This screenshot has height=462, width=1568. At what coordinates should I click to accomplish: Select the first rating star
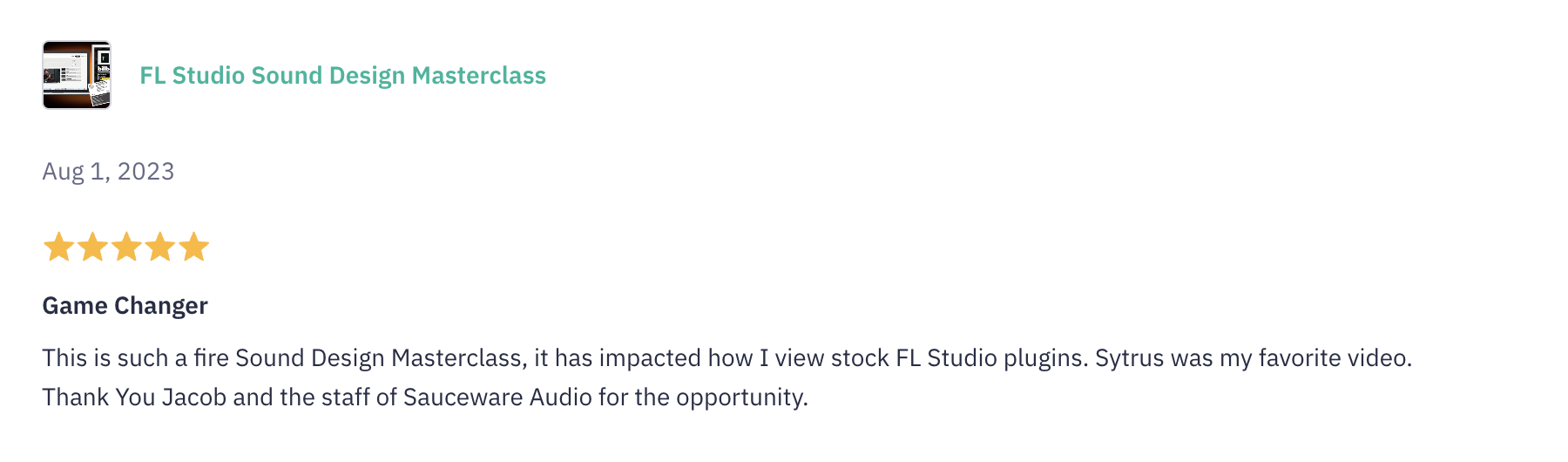point(58,247)
